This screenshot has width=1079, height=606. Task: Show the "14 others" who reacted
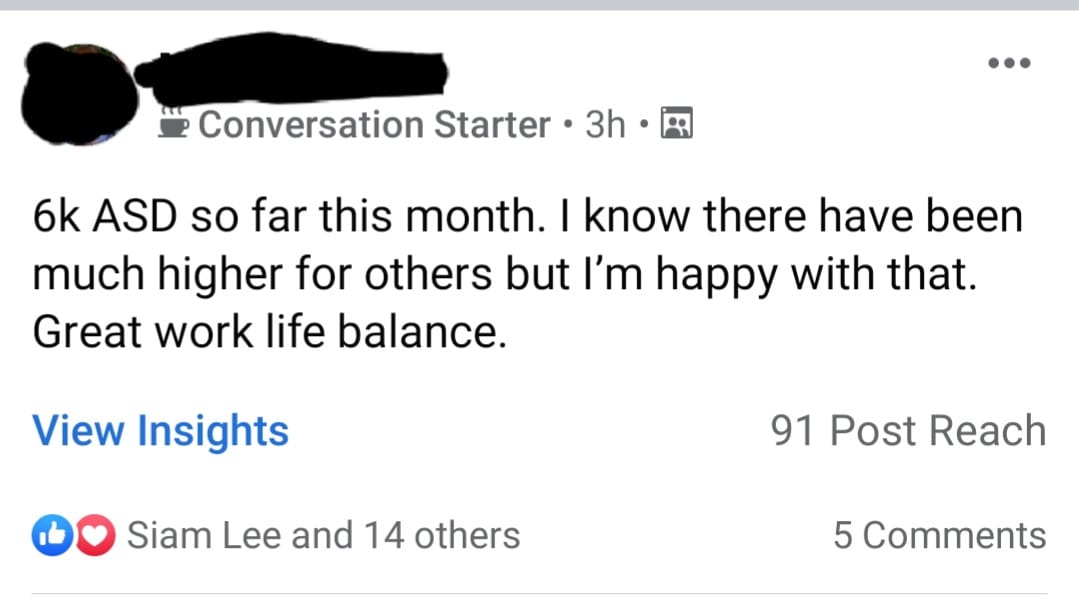[441, 536]
